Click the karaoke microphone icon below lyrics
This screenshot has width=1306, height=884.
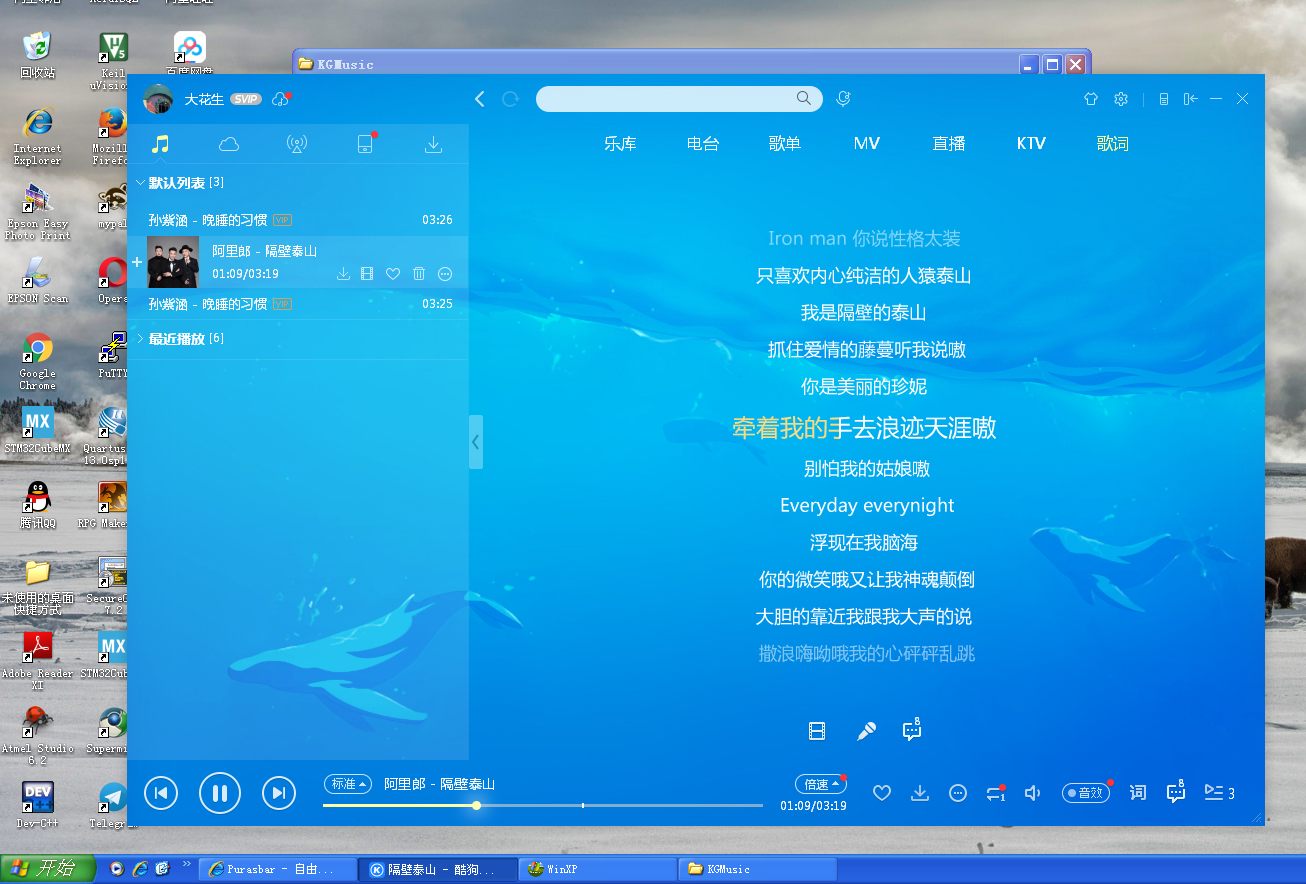pos(866,731)
